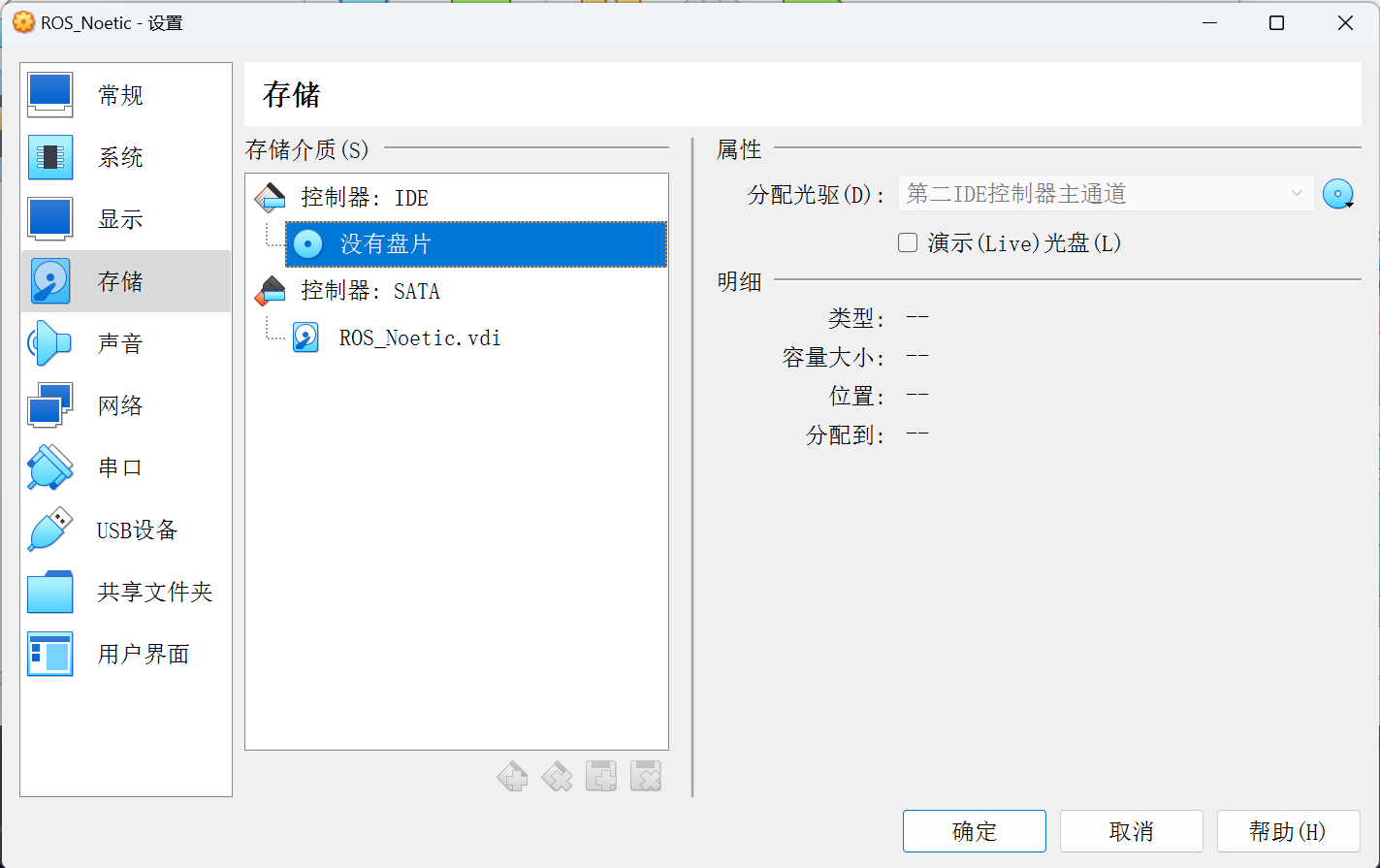Click the USB设备 label in the sidebar
1380x868 pixels.
tap(138, 530)
